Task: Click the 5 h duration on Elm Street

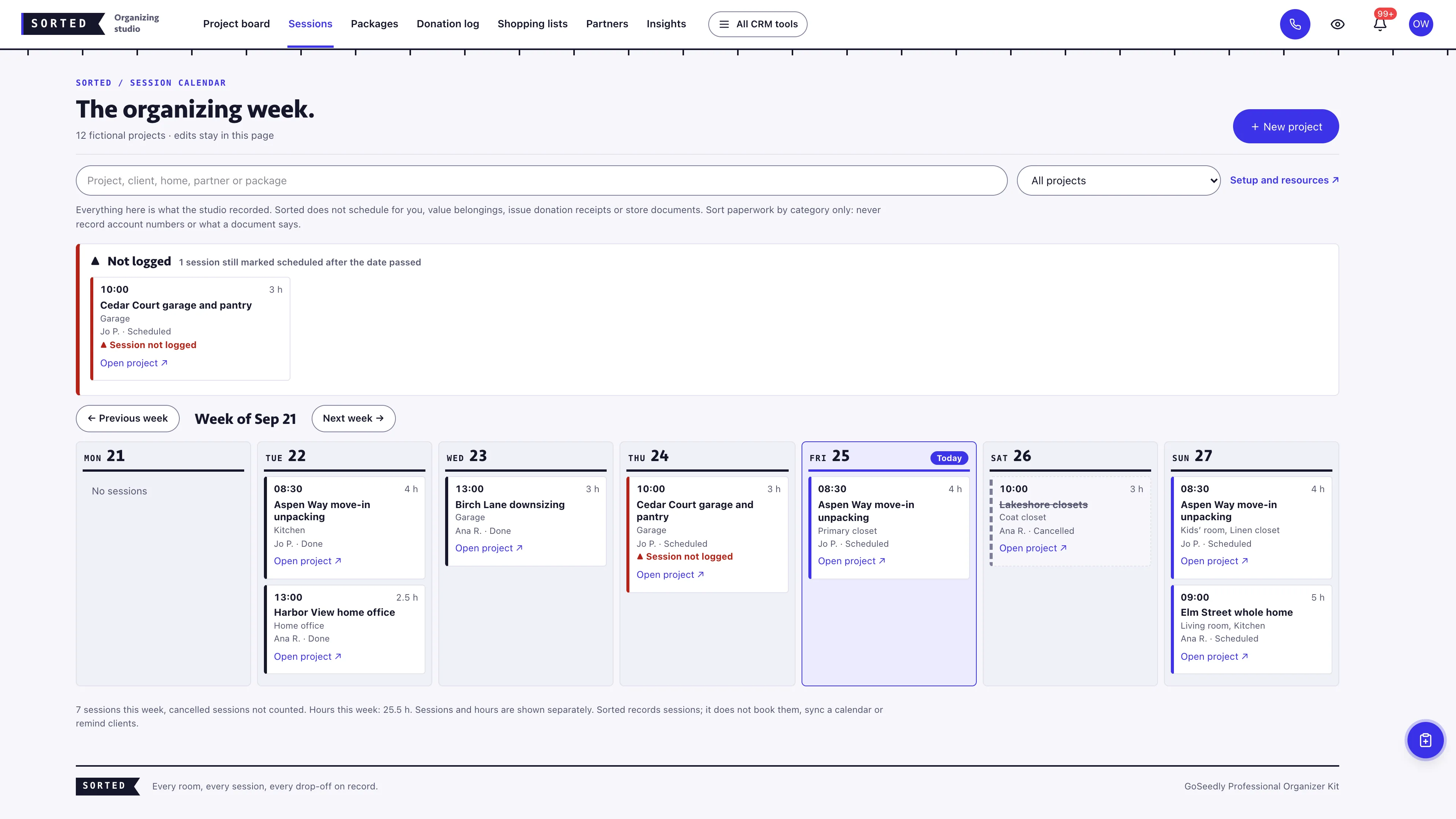Action: coord(1318,598)
